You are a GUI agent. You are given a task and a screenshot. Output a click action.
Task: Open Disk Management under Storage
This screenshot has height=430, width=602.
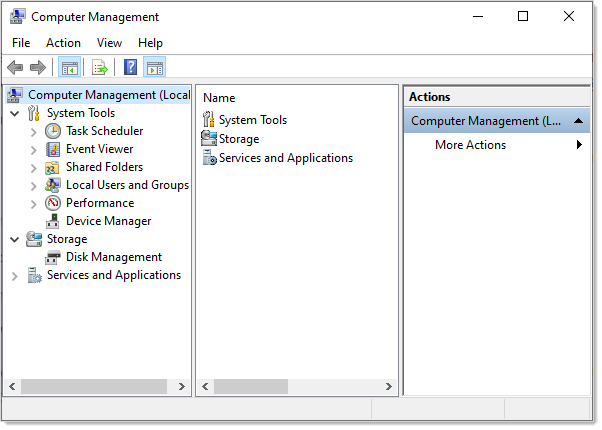(113, 257)
